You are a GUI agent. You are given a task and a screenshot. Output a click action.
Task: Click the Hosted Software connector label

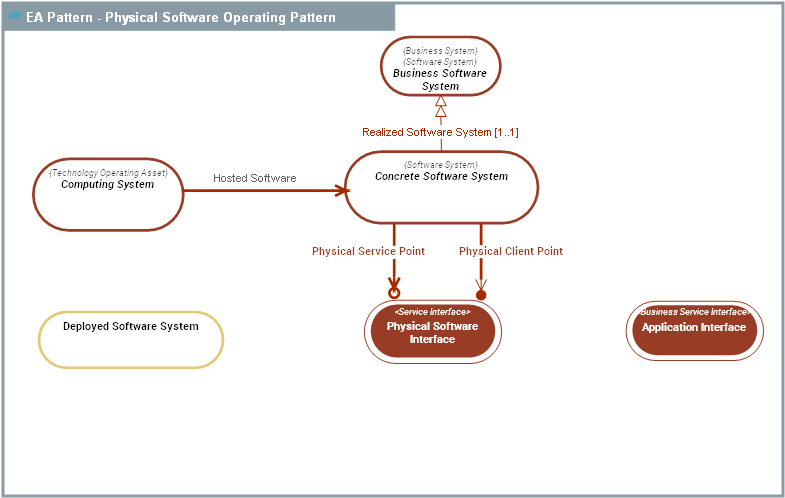(254, 178)
